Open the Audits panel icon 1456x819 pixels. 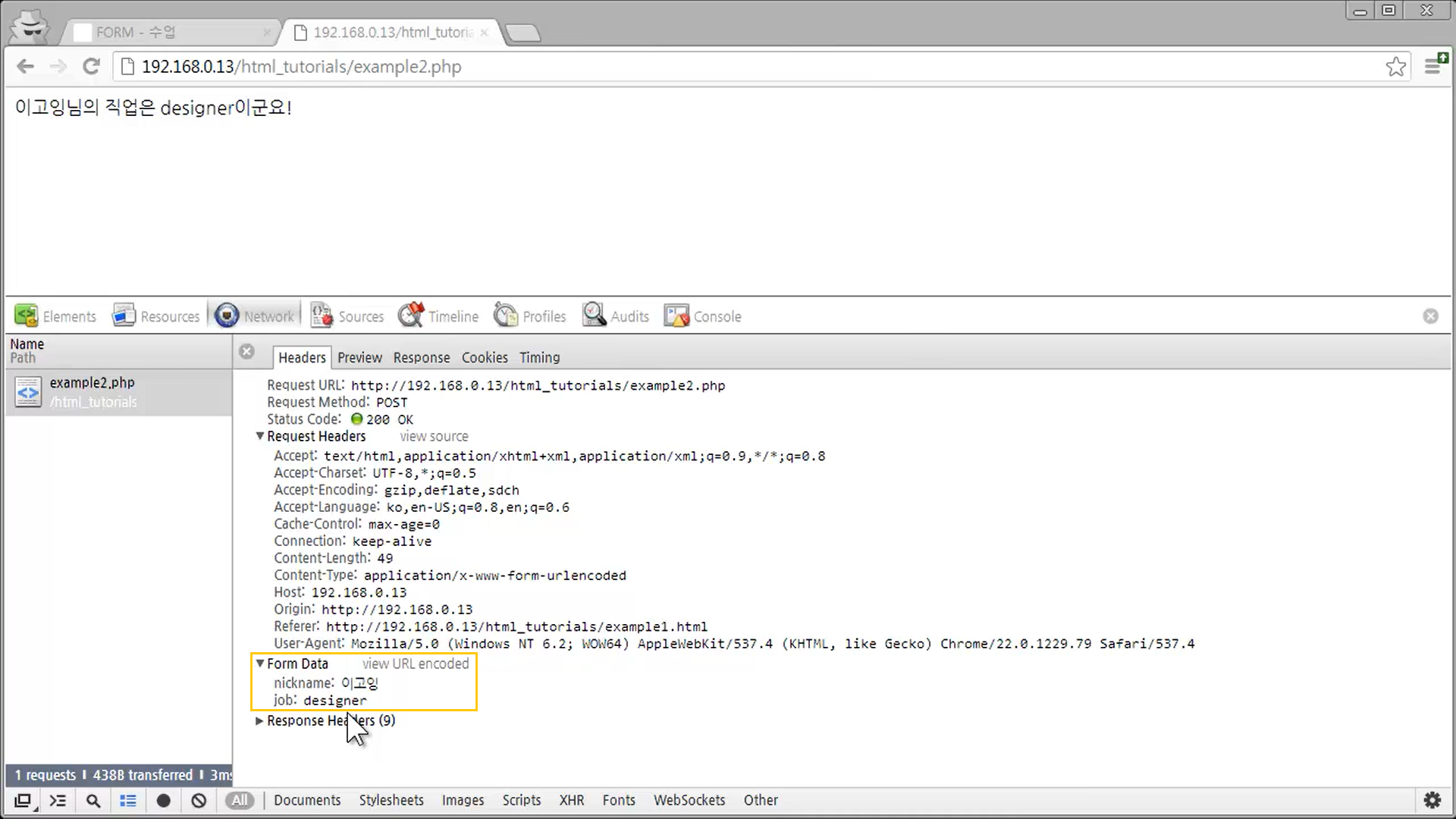tap(594, 315)
